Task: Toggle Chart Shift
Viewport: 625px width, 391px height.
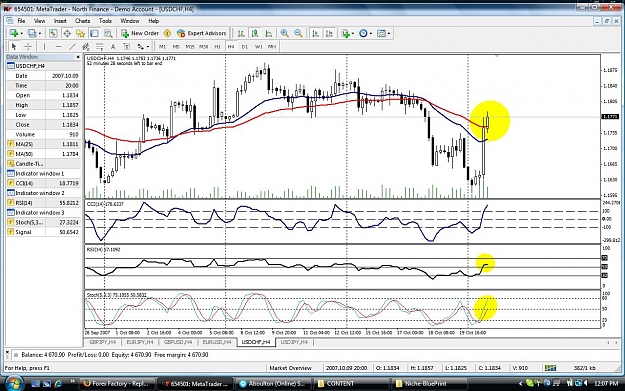Action: pos(329,33)
